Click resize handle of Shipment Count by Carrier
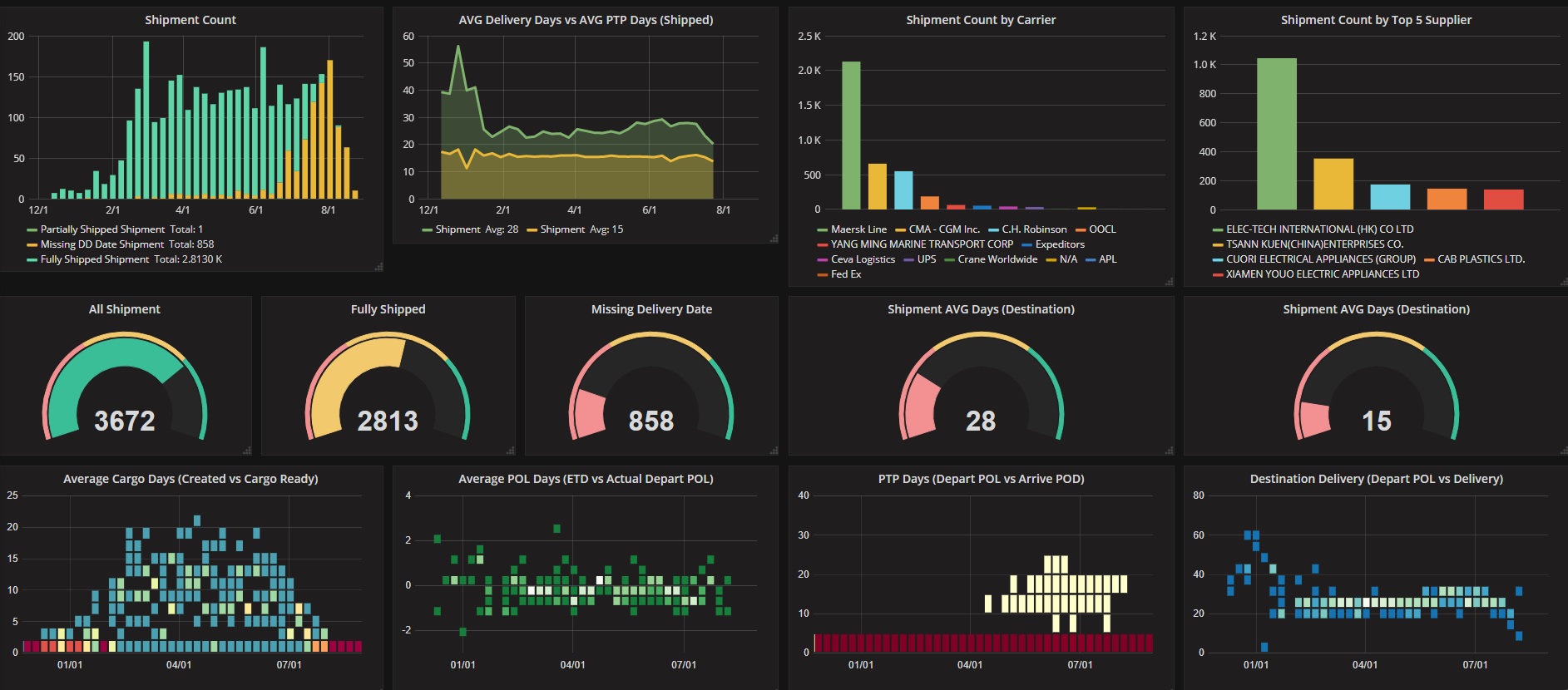The width and height of the screenshot is (1568, 690). (x=1169, y=282)
